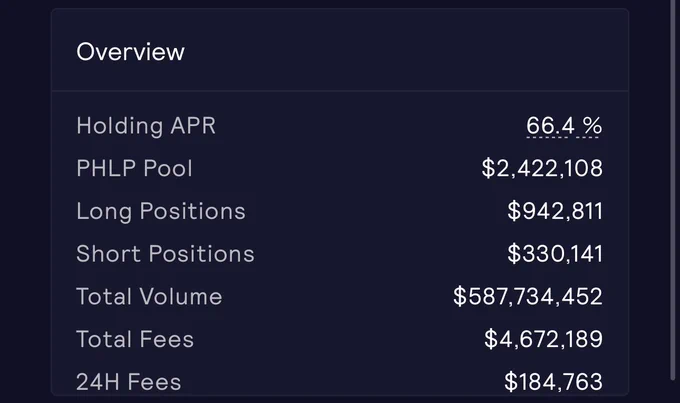This screenshot has width=680, height=403.
Task: Click the Total Volume label
Action: [149, 297]
